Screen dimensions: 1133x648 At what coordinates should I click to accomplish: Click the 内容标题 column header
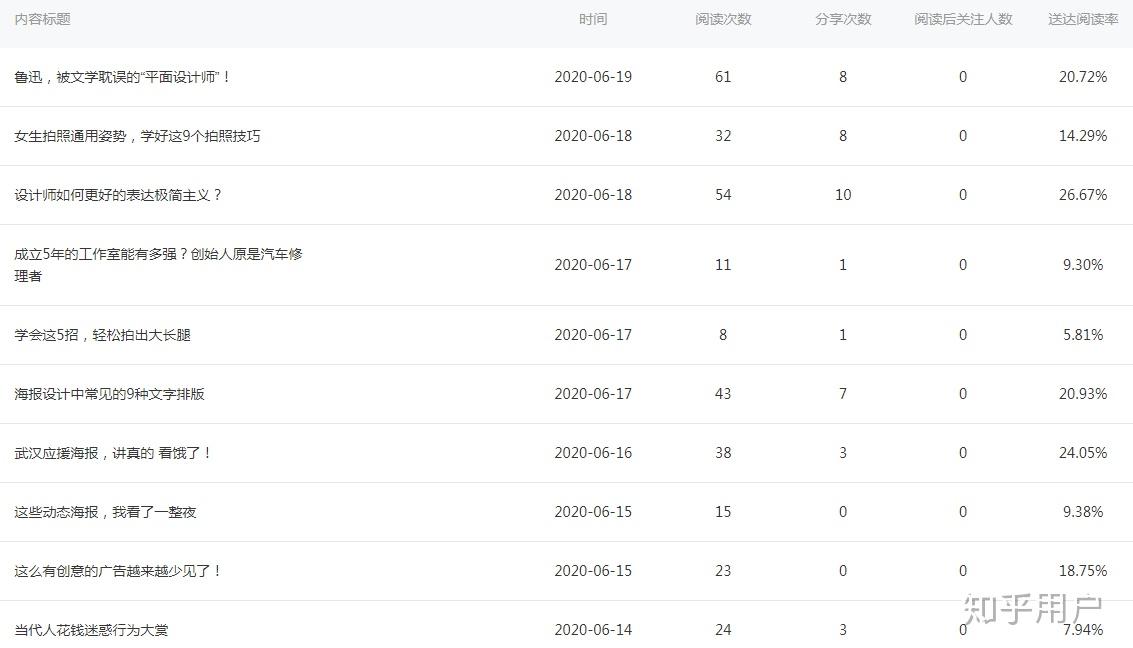pyautogui.click(x=42, y=19)
